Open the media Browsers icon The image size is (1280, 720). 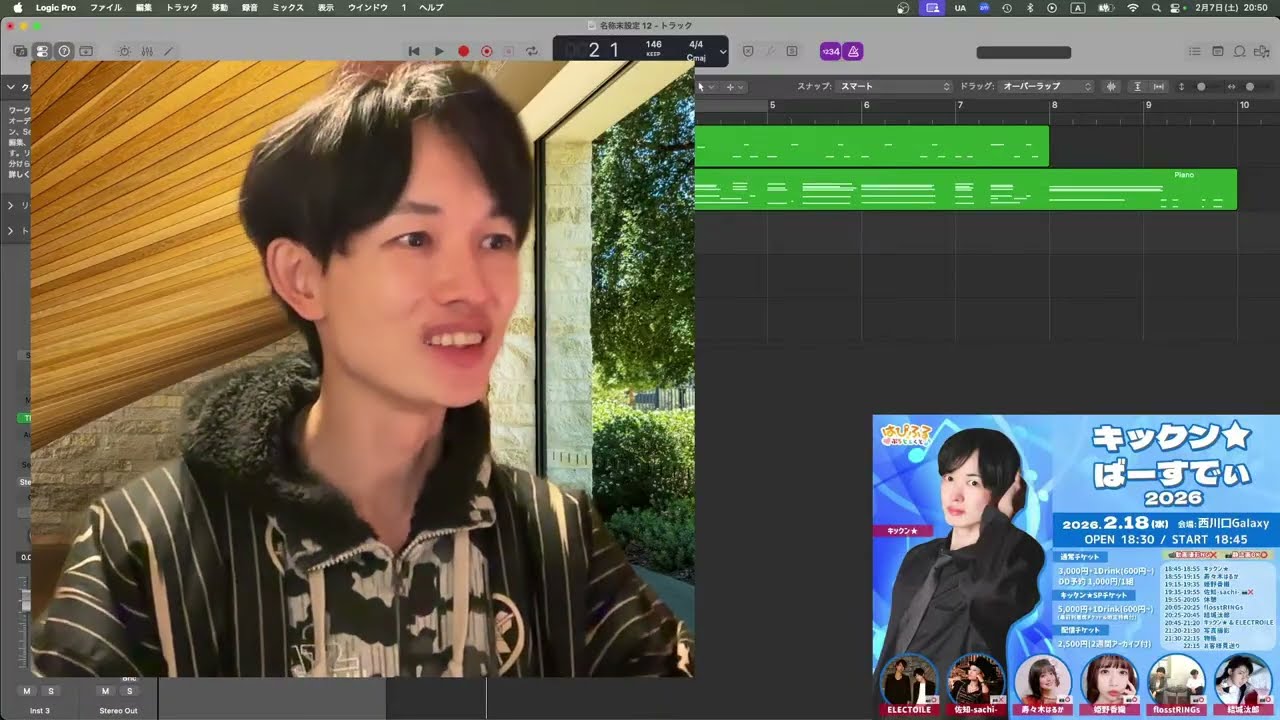point(1261,51)
